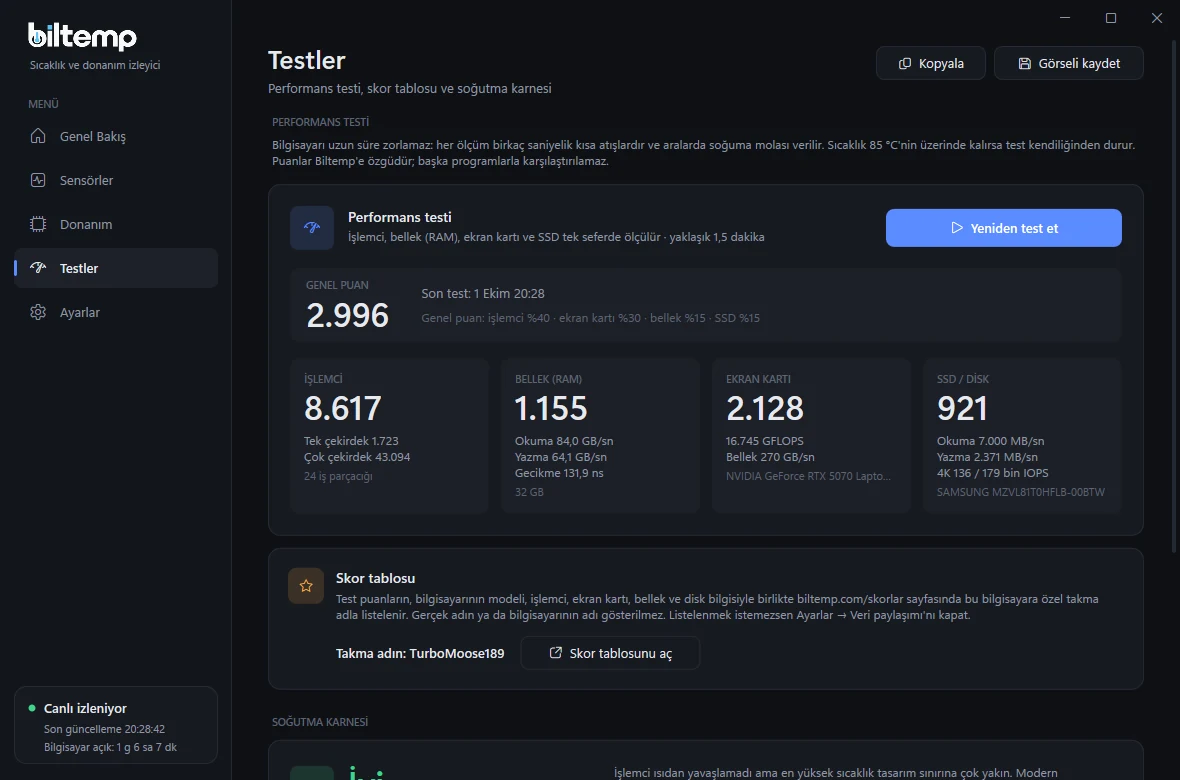Click the text 'Gecikme 131,9 ns'

[x=559, y=473]
